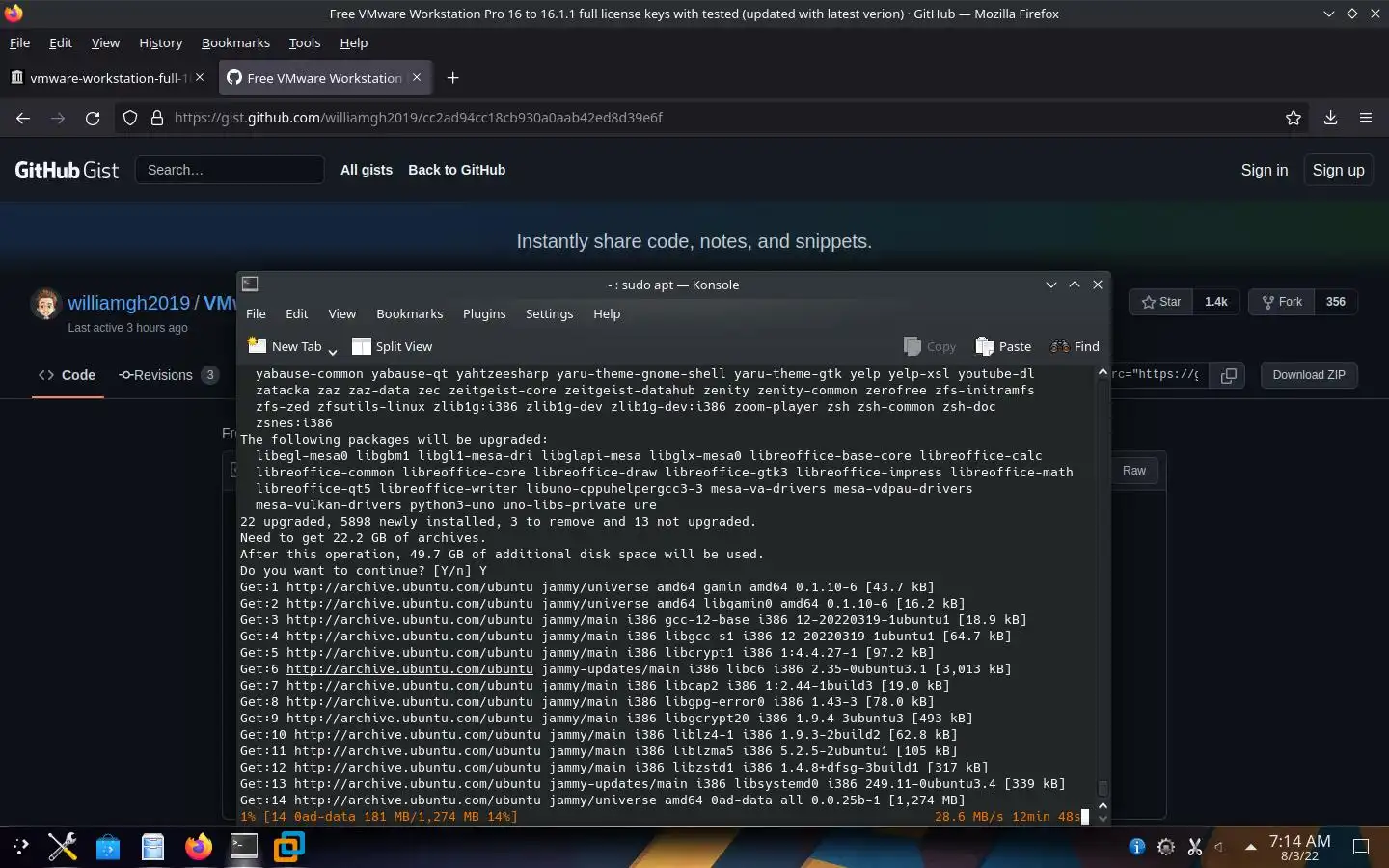Download the gist as ZIP
Image resolution: width=1389 pixels, height=868 pixels.
[1309, 375]
